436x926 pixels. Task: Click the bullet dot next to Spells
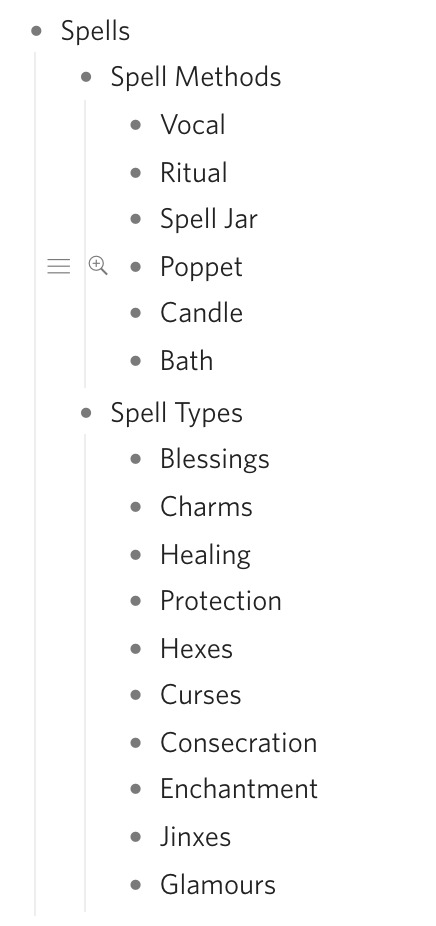point(37,31)
